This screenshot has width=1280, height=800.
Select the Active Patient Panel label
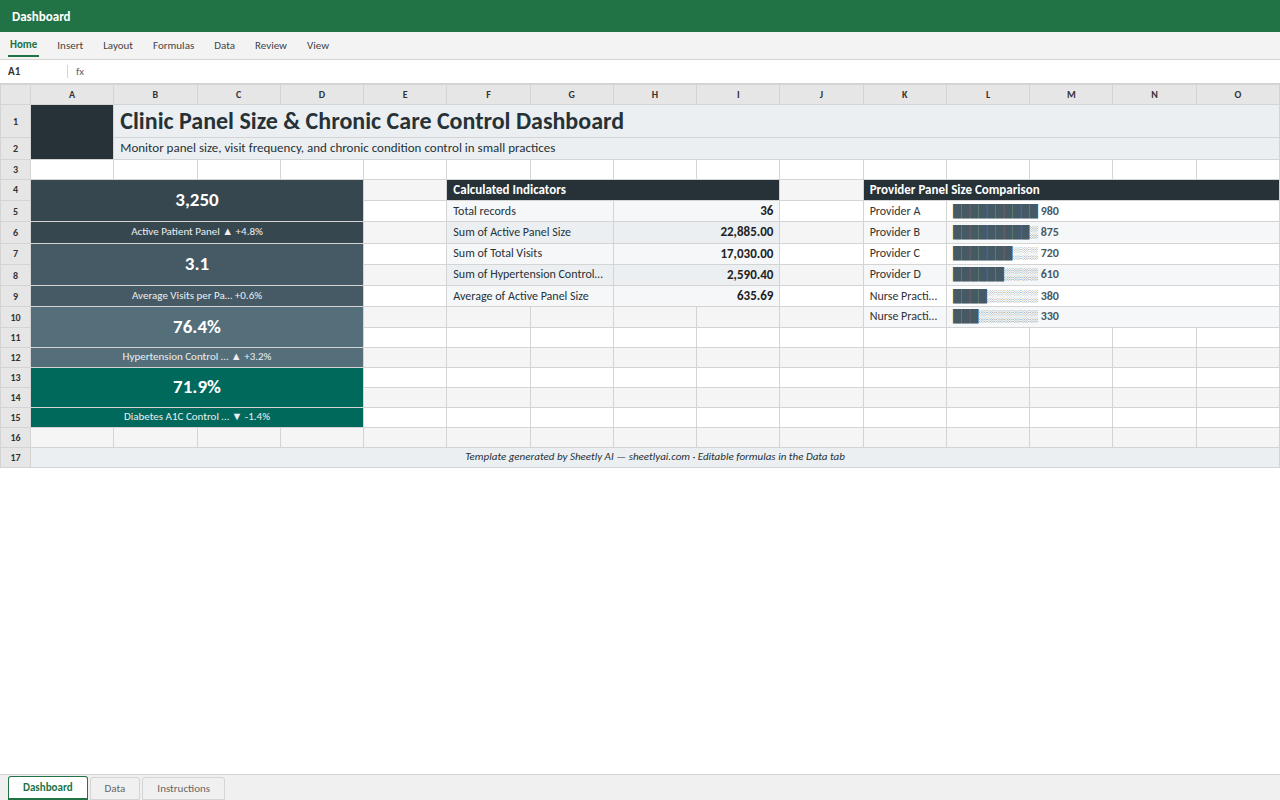click(197, 232)
